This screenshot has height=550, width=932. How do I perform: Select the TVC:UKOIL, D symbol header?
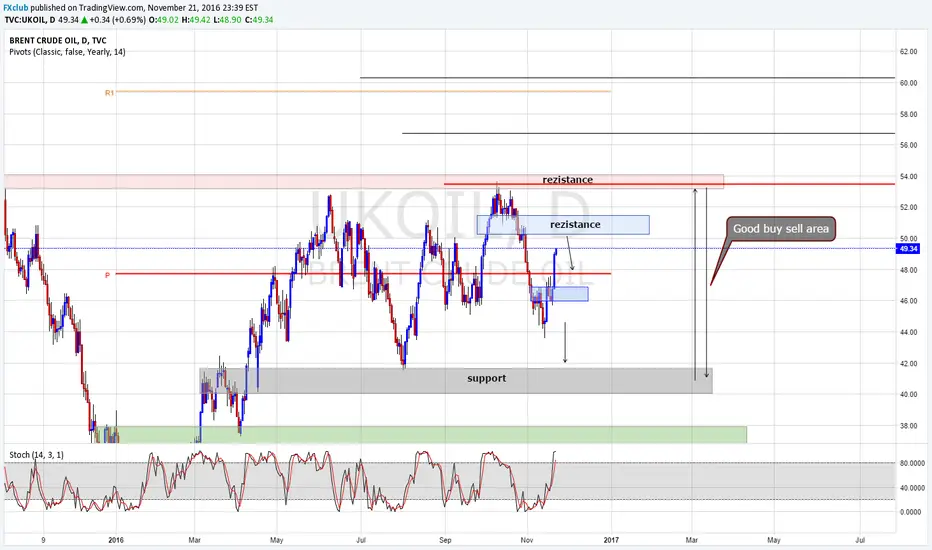coord(30,20)
